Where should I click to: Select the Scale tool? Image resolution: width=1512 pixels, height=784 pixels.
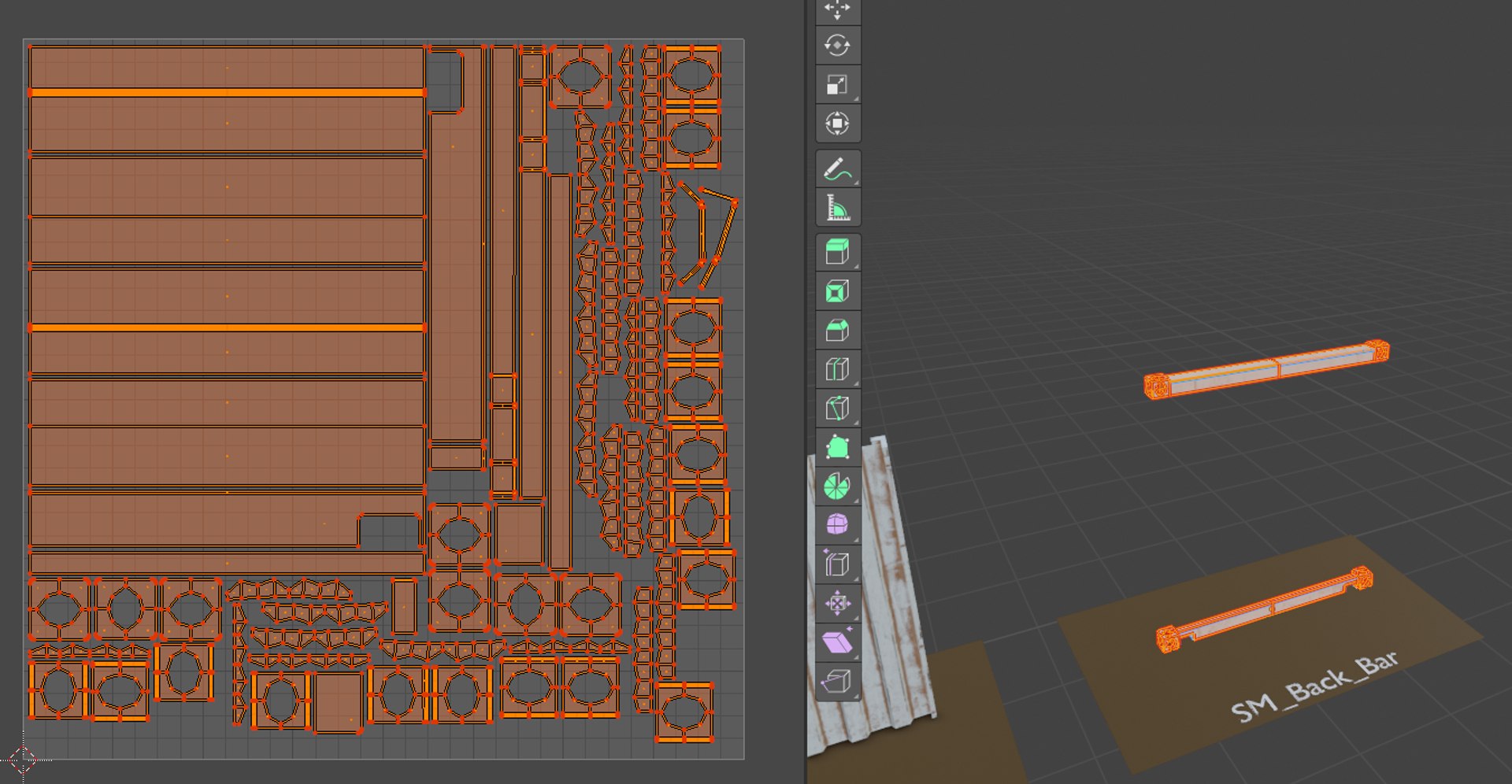tap(837, 84)
